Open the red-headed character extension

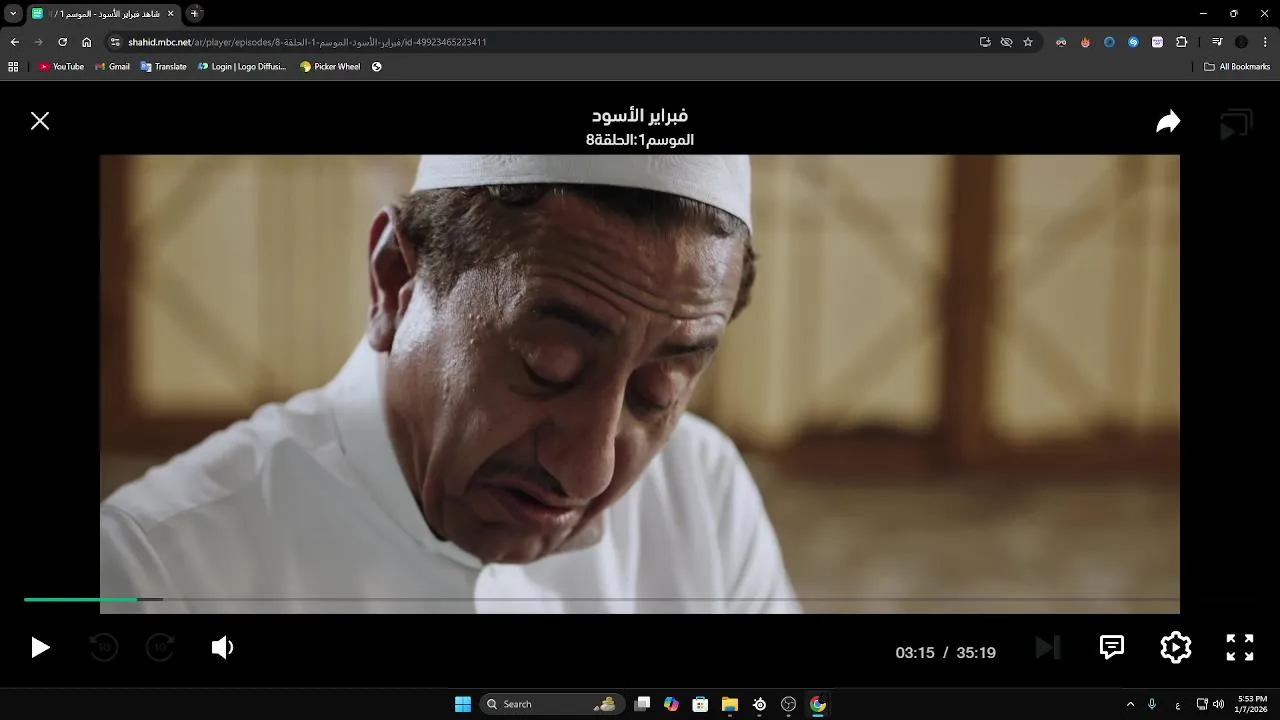point(1061,42)
